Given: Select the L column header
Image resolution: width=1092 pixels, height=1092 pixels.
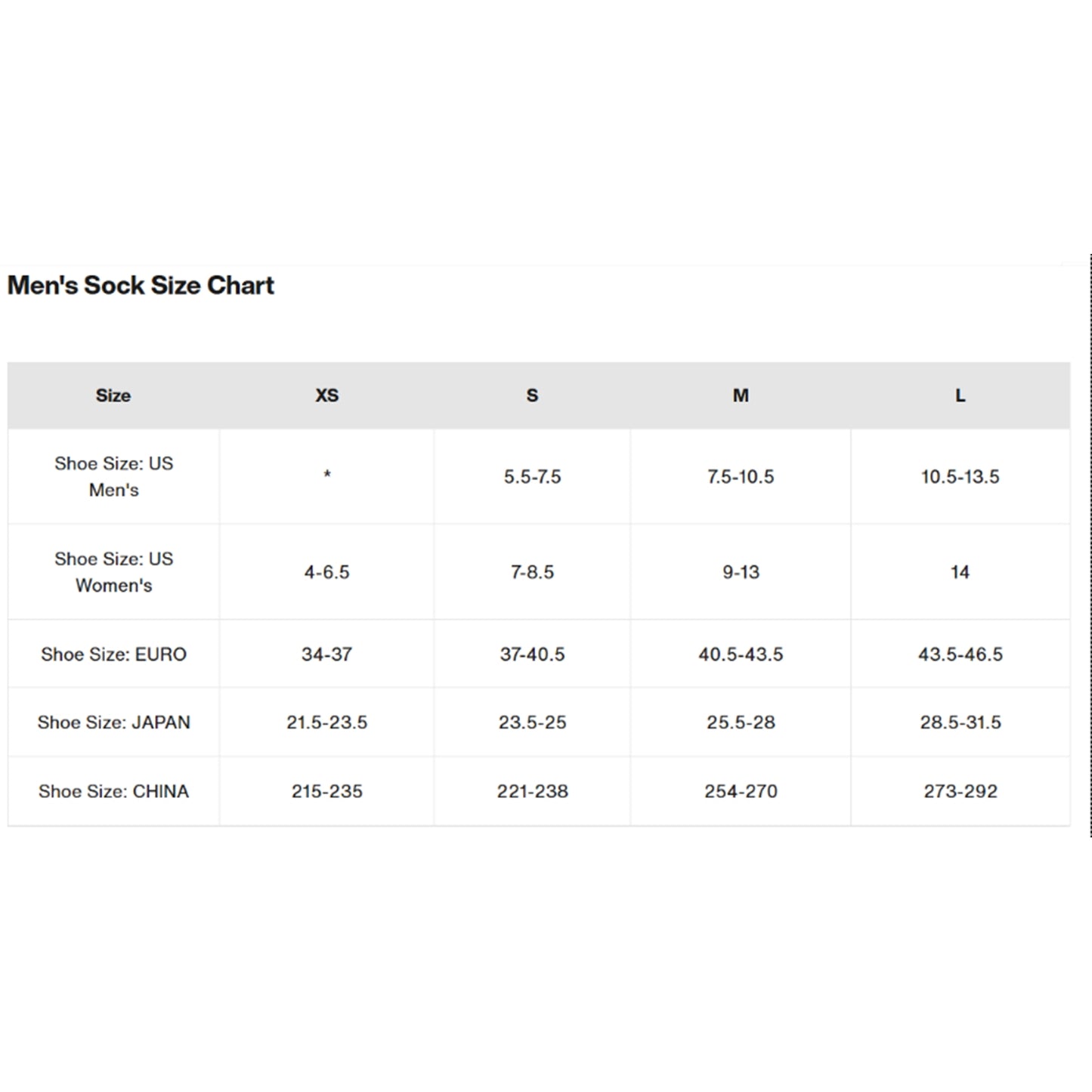Looking at the screenshot, I should tap(960, 395).
